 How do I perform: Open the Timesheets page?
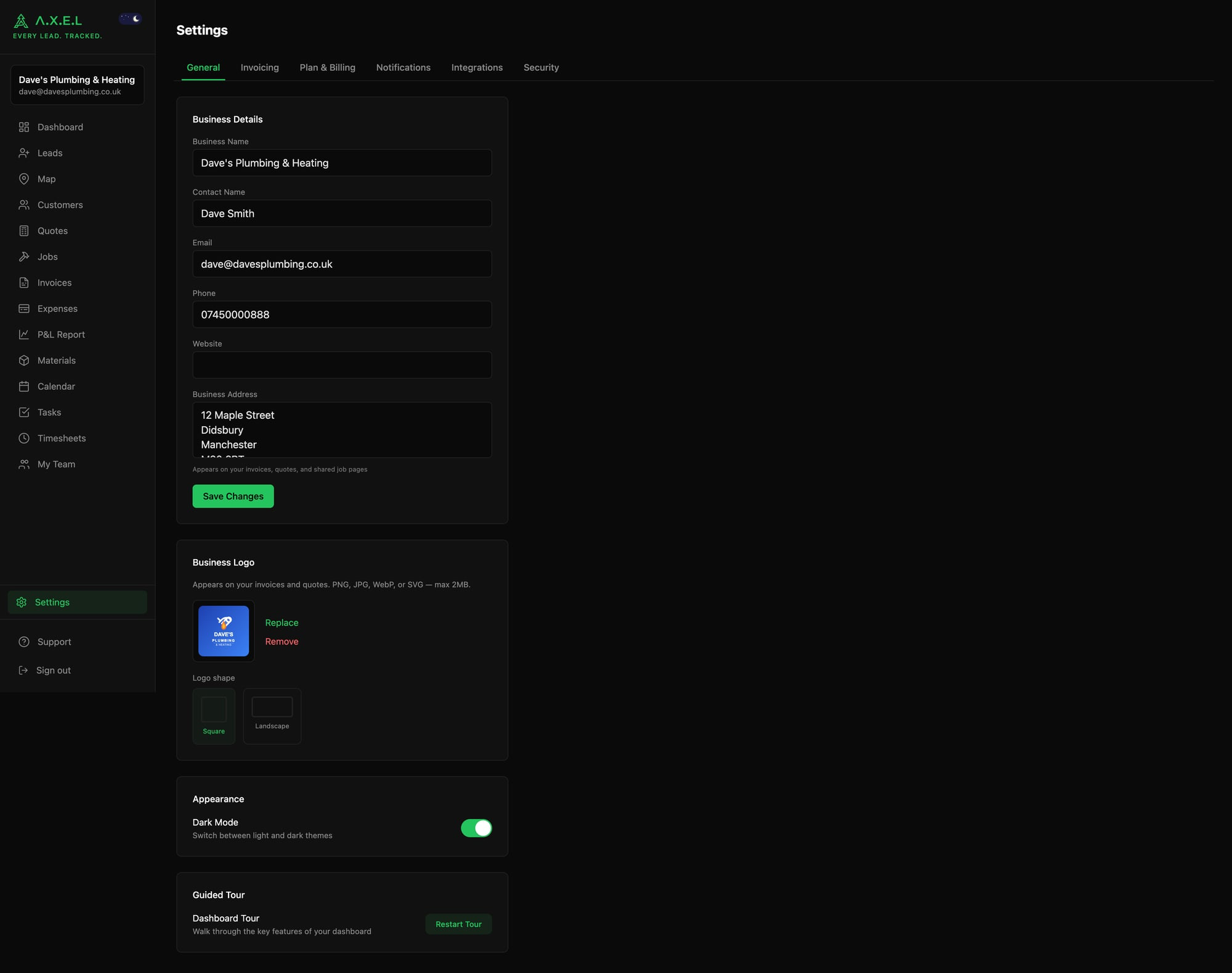(62, 438)
